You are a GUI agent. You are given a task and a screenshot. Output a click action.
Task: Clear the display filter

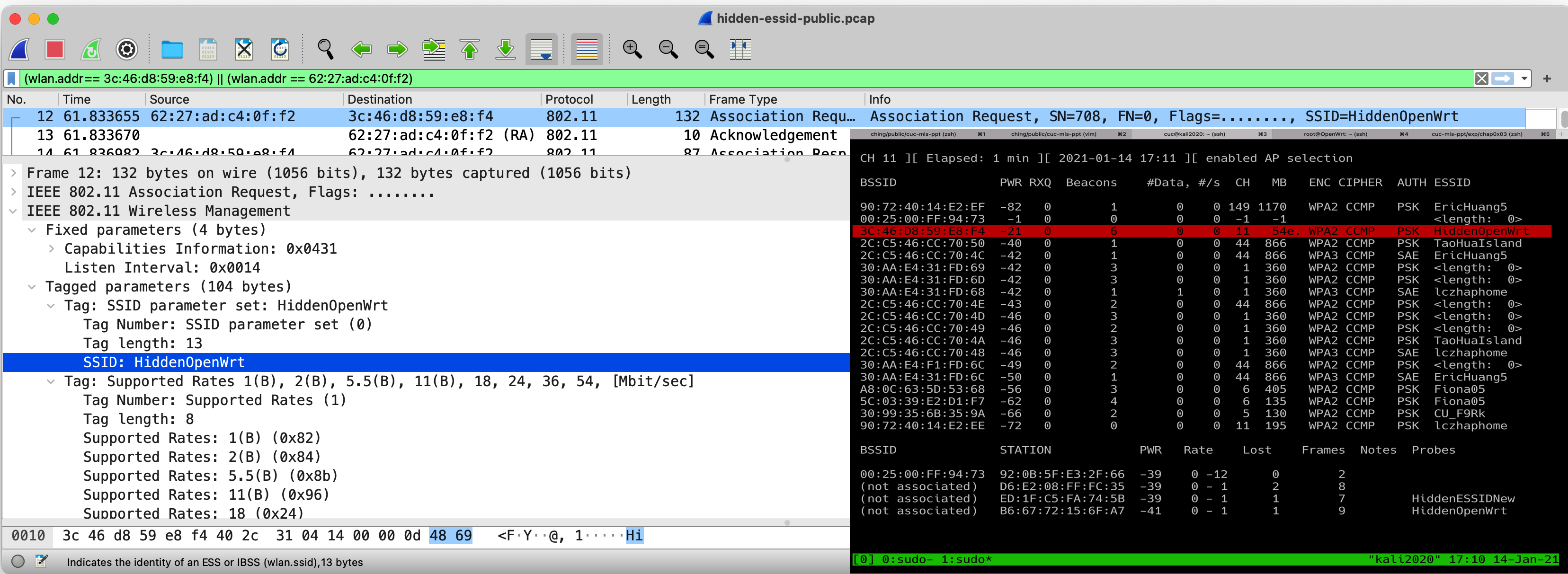pos(1481,79)
